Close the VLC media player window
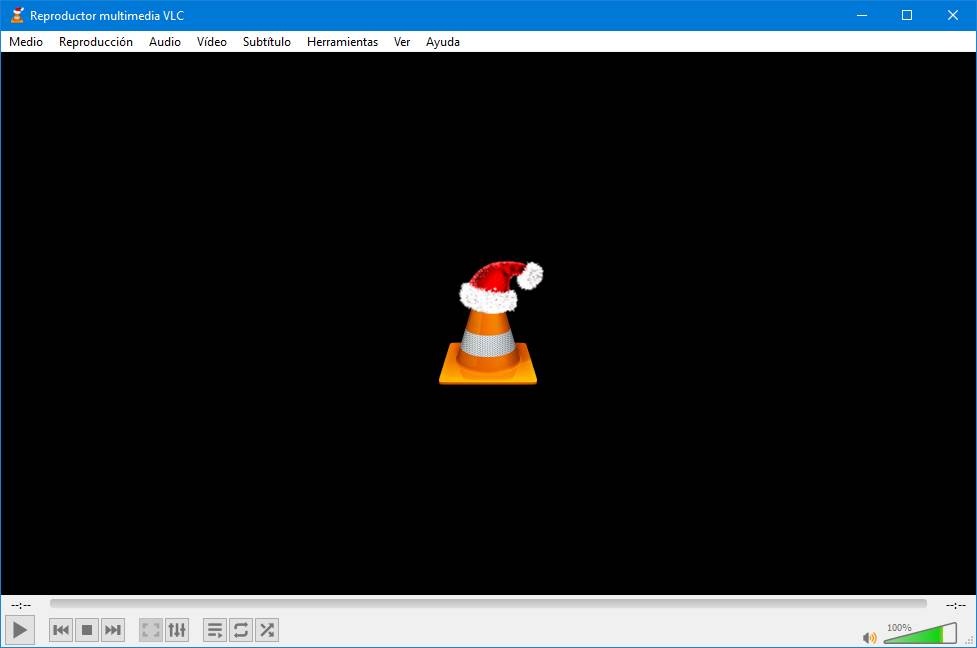The height and width of the screenshot is (648, 977). (x=953, y=15)
